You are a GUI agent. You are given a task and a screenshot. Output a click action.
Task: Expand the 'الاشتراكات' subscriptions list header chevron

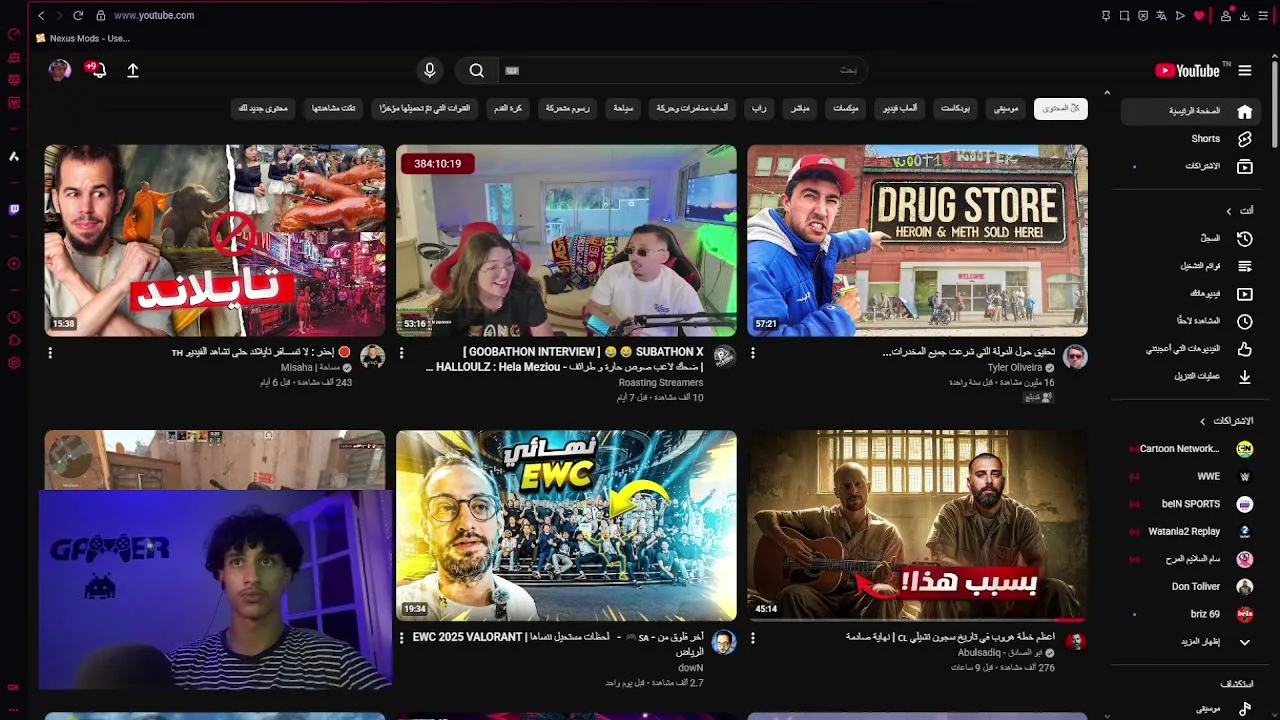tap(1203, 421)
